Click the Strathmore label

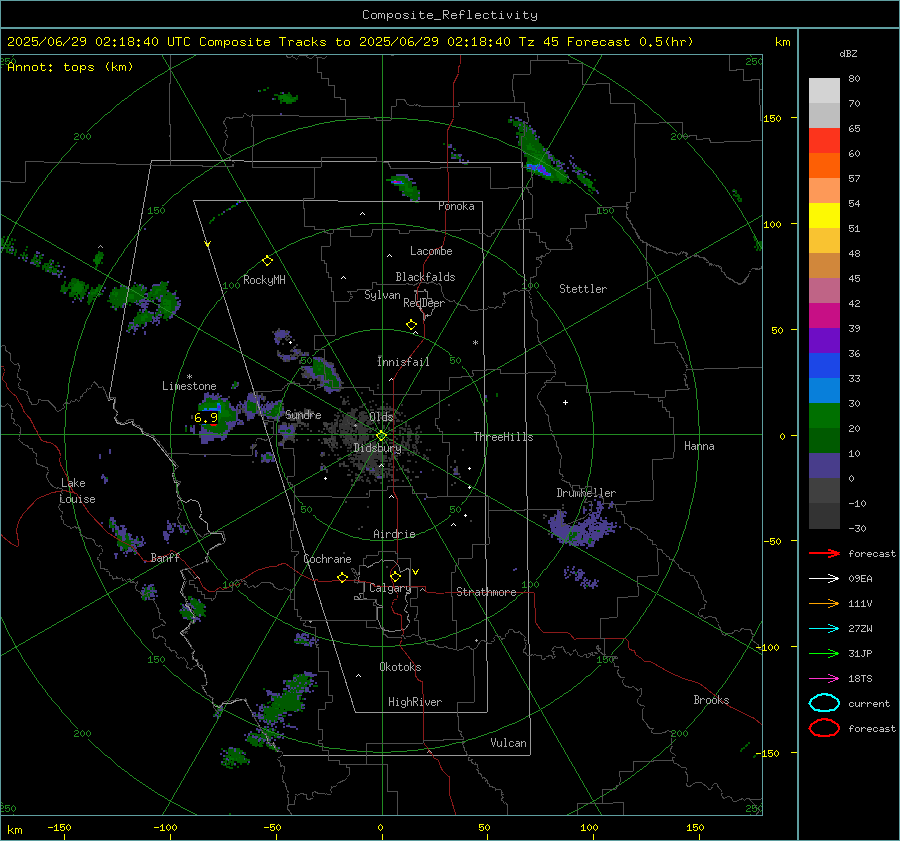pos(486,592)
